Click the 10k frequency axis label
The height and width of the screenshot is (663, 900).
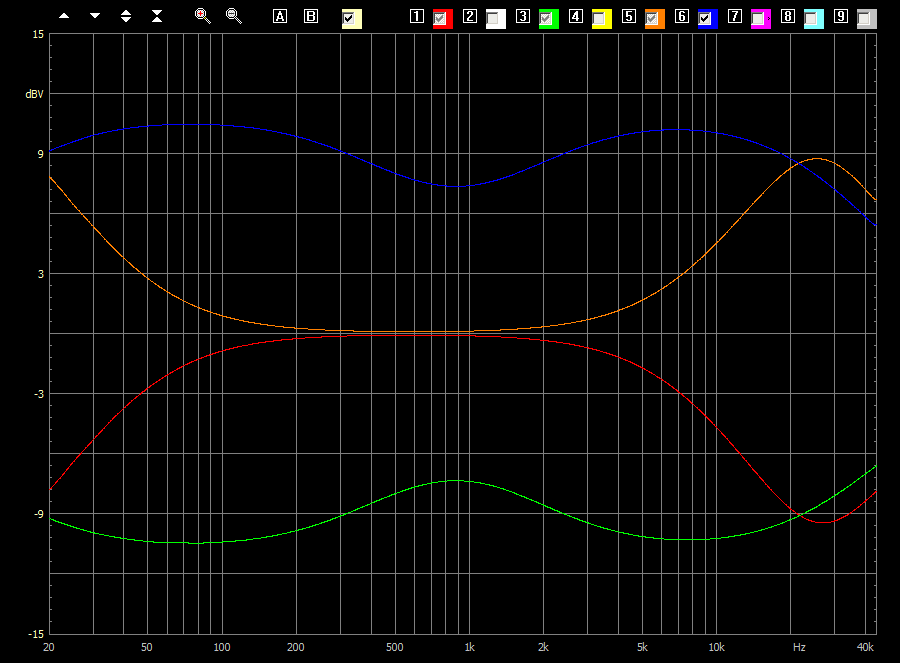(716, 647)
